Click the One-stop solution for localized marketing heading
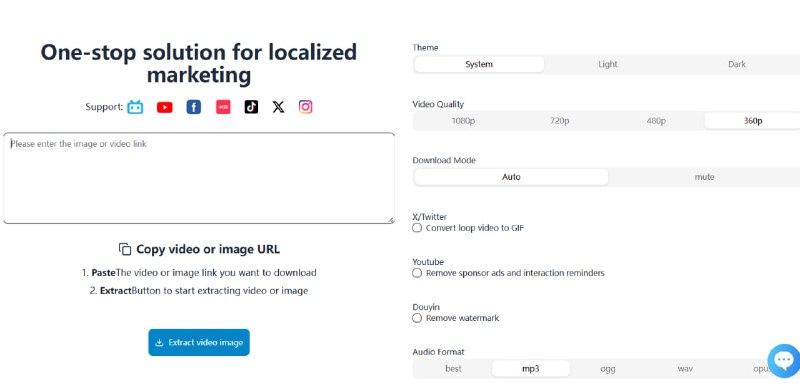Screen dimensions: 800x384 point(199,64)
